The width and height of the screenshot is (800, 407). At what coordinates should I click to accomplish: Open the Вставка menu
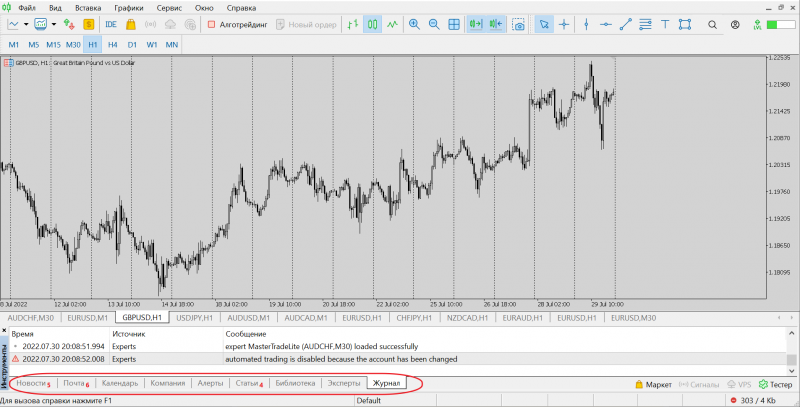click(88, 8)
